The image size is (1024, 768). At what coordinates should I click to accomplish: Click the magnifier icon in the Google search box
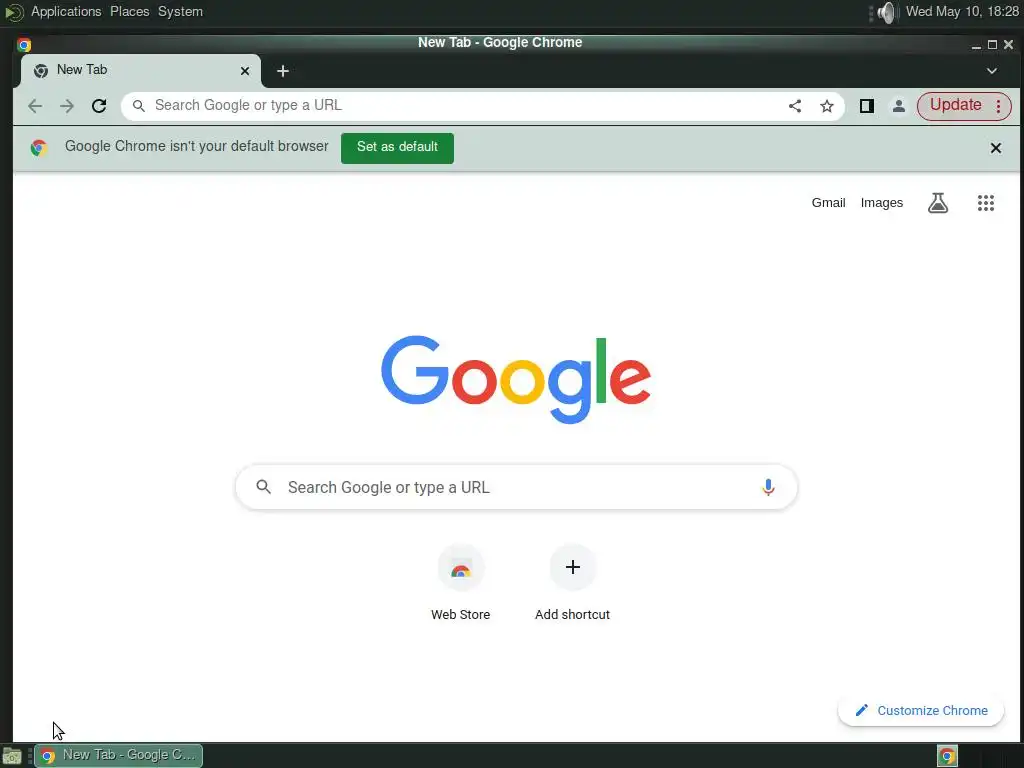coord(263,487)
